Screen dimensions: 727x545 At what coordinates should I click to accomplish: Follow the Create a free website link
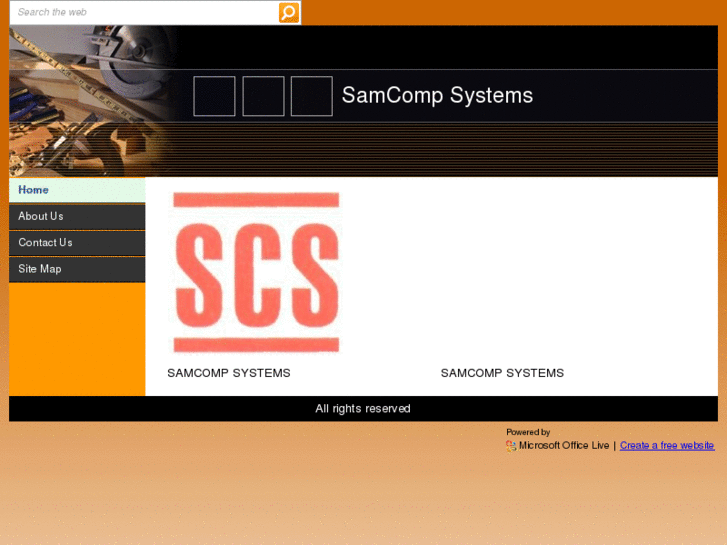point(667,445)
